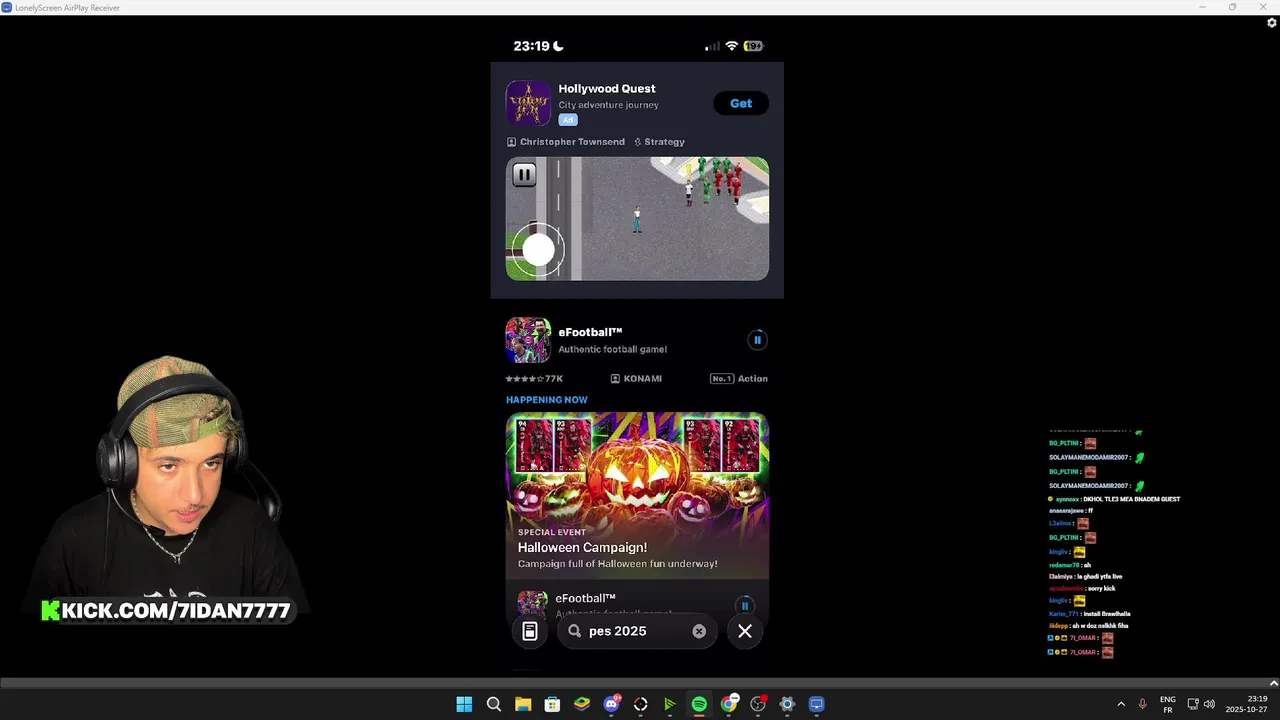Switch ENG FR input language
Screen dimensions: 1280x720
click(1167, 704)
